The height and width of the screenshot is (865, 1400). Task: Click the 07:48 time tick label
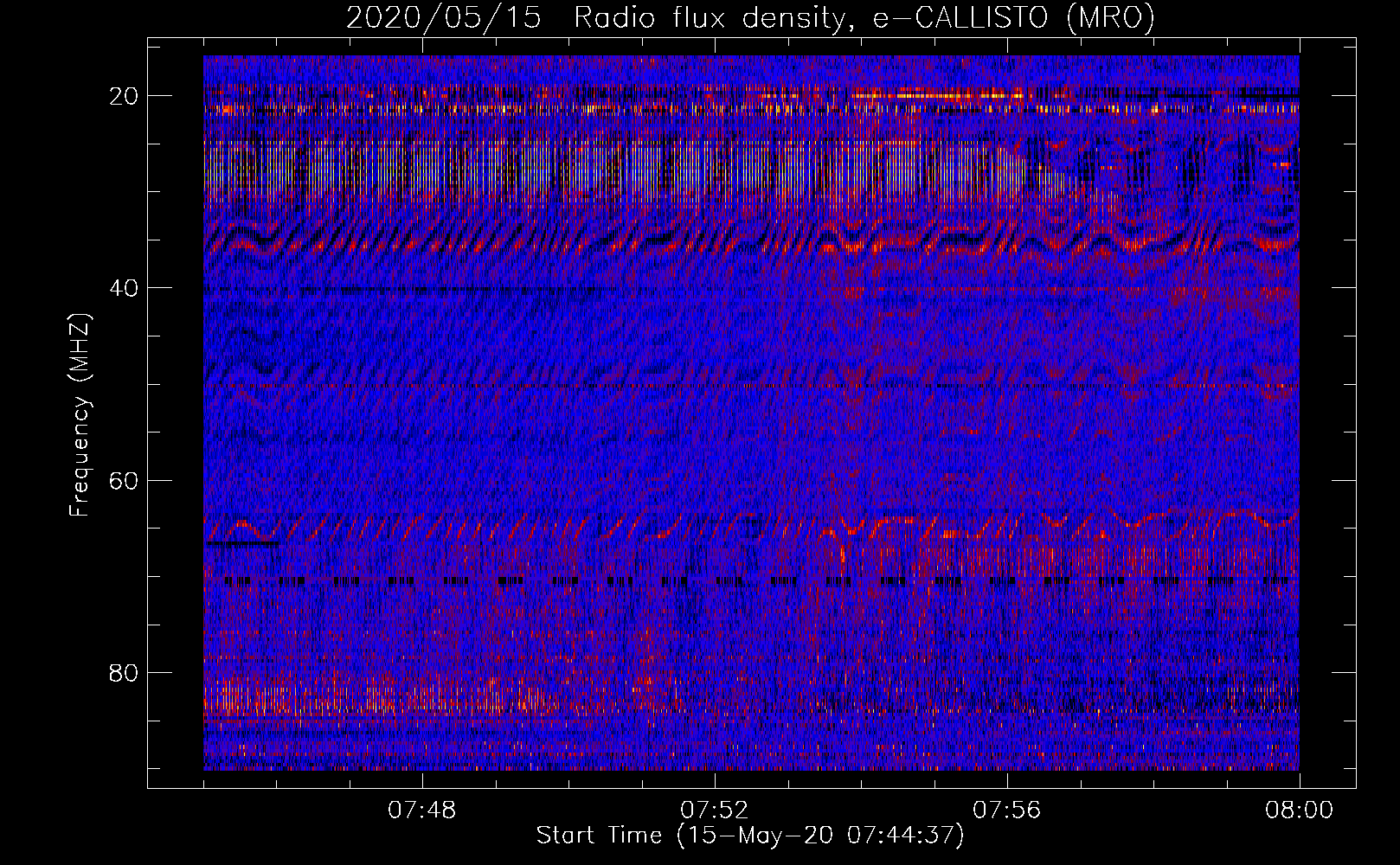(x=422, y=811)
